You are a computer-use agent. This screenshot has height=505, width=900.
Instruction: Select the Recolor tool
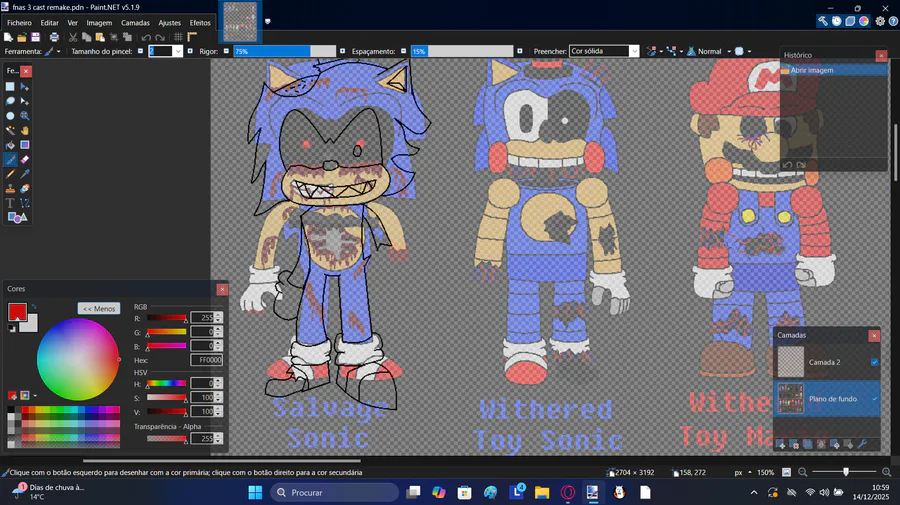click(25, 188)
